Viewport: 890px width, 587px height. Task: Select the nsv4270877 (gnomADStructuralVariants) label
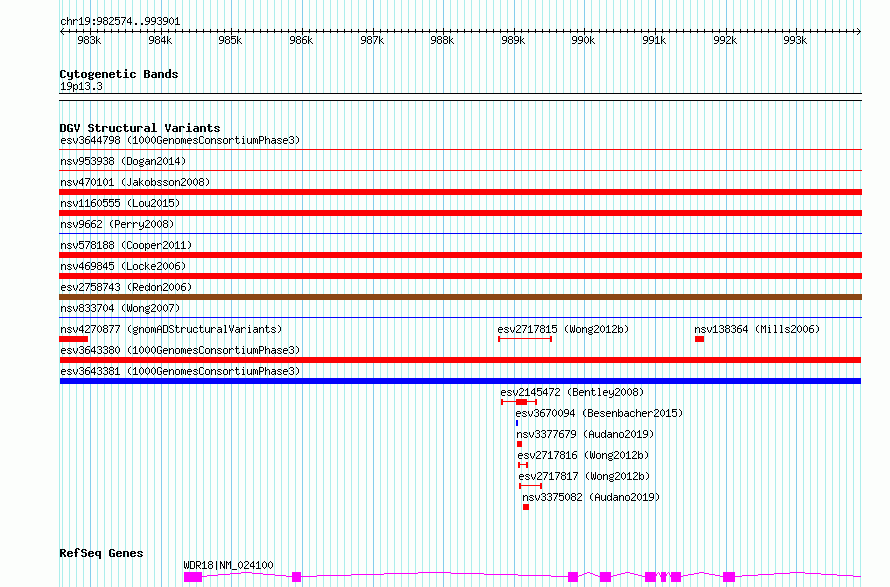pos(171,329)
